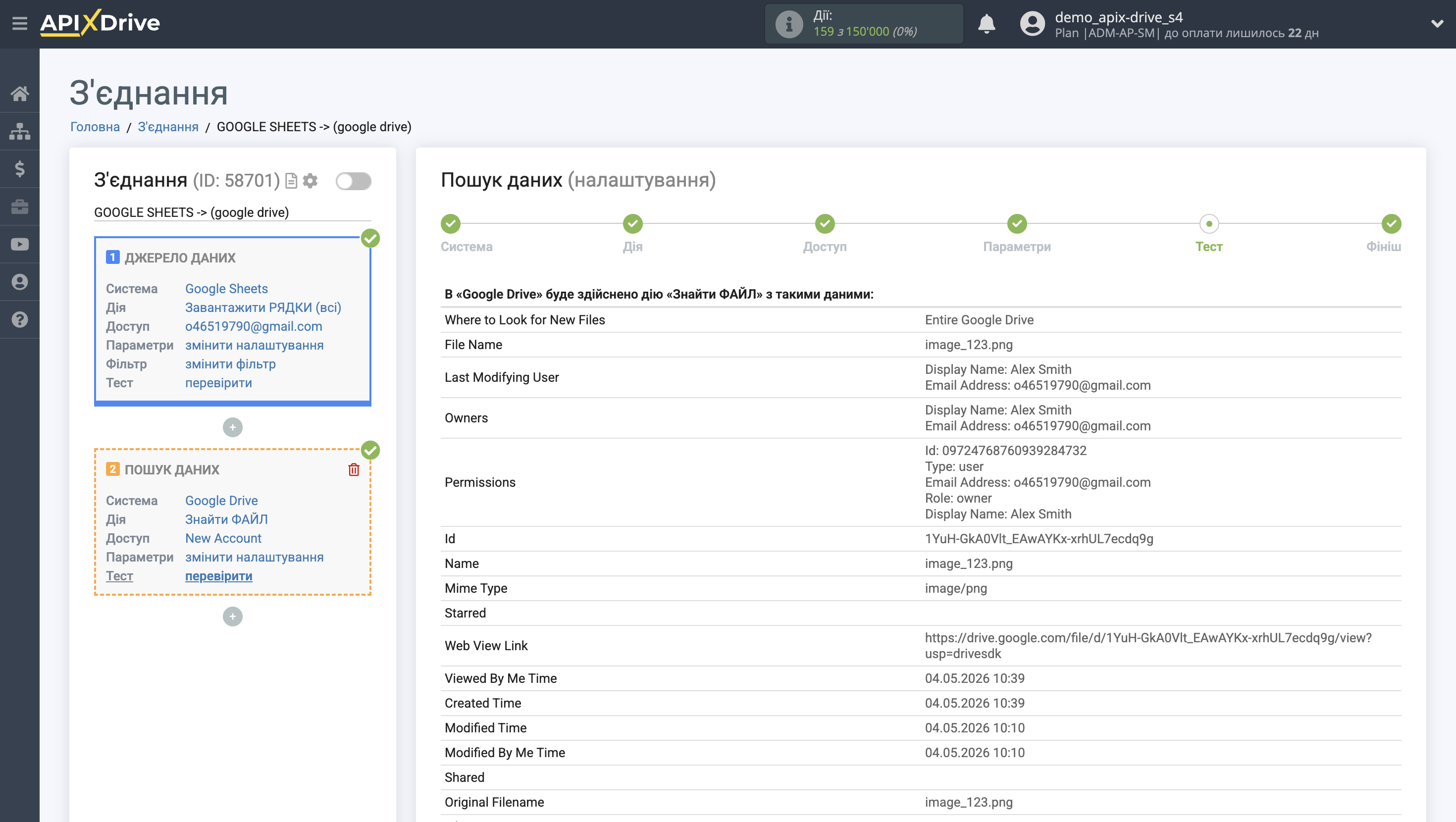Click the file Id value
The height and width of the screenshot is (822, 1456).
point(1039,539)
